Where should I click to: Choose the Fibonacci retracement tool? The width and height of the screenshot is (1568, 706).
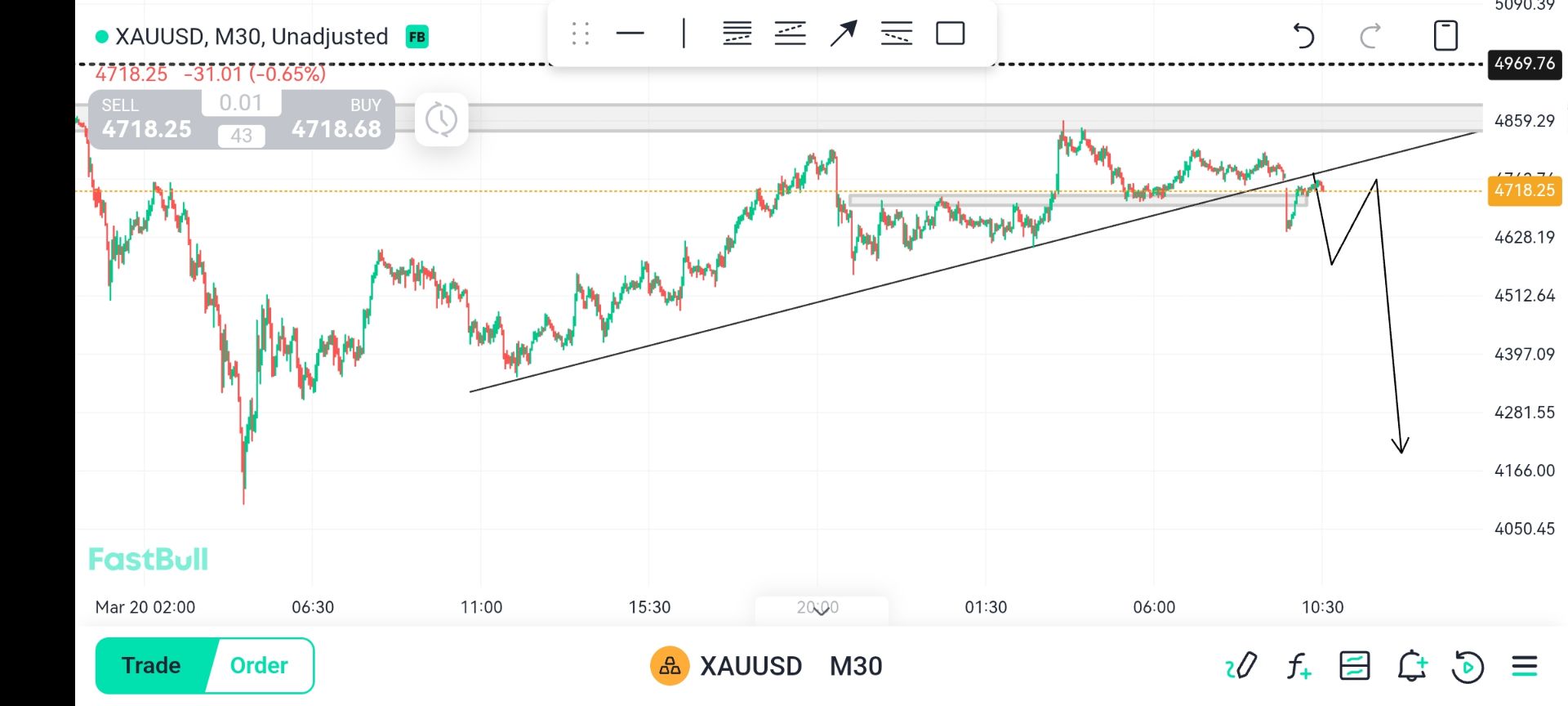click(737, 34)
